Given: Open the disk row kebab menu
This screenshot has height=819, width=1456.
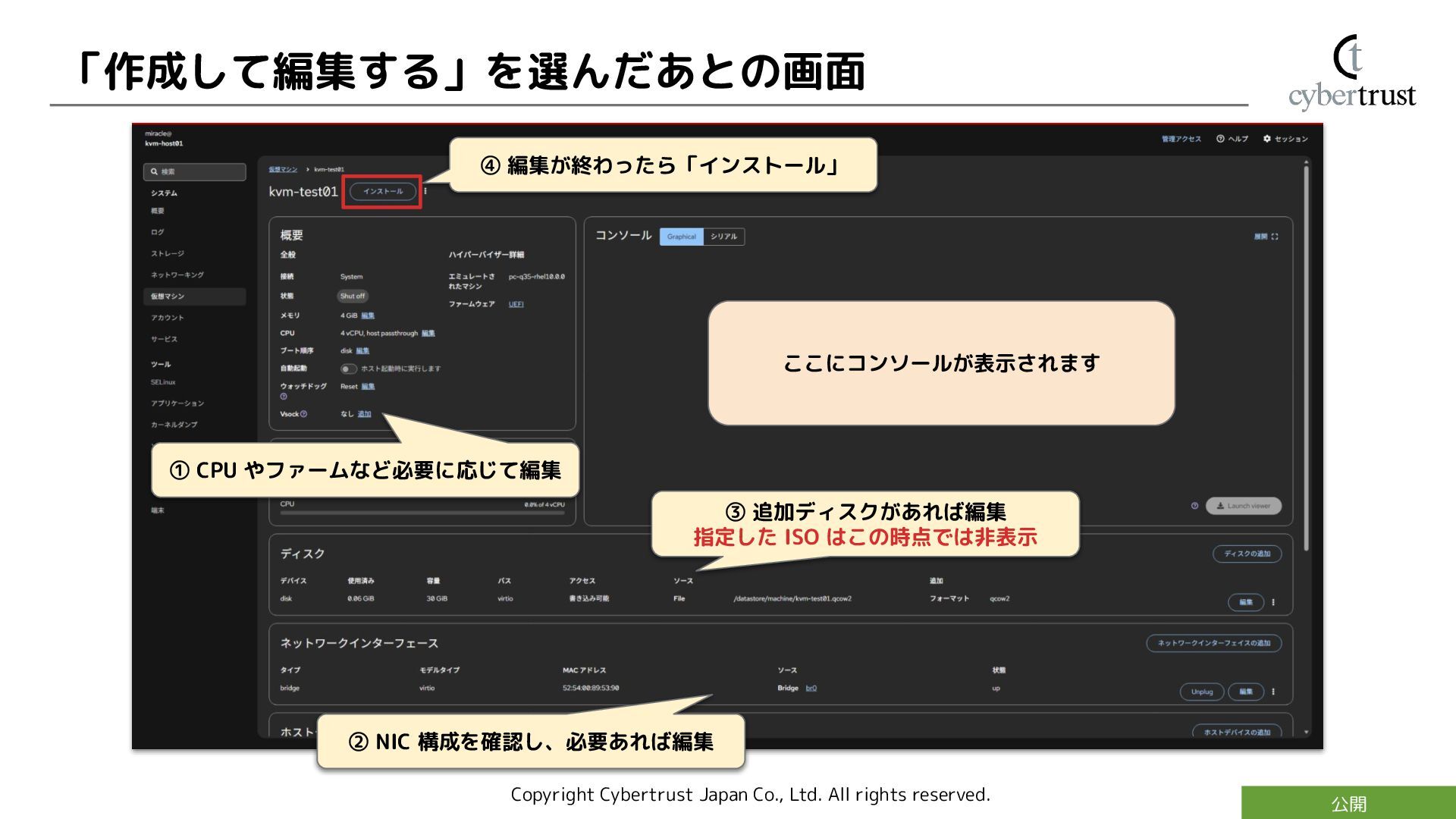Looking at the screenshot, I should click(1273, 602).
